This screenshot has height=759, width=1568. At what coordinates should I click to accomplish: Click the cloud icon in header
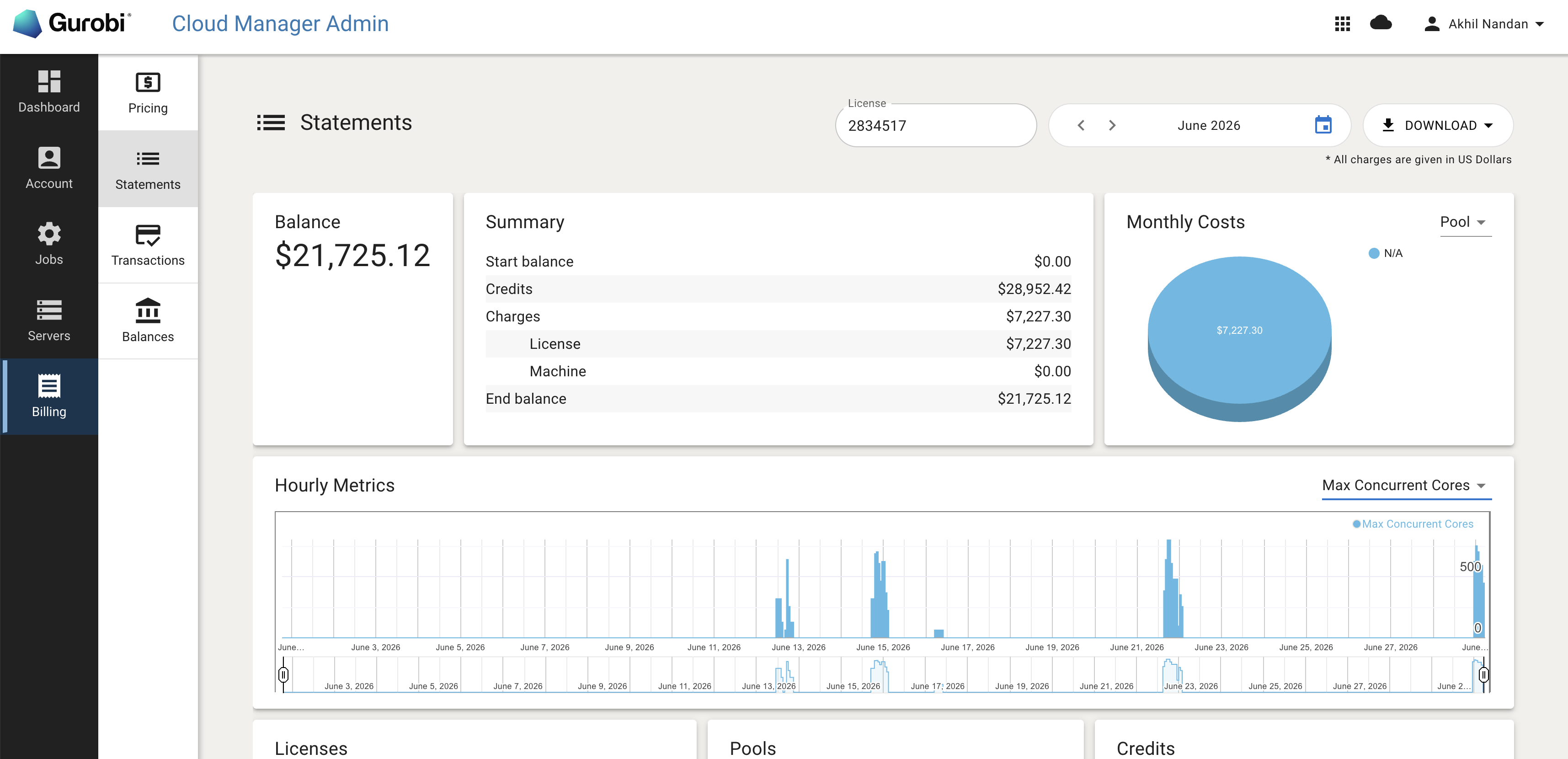(x=1381, y=23)
